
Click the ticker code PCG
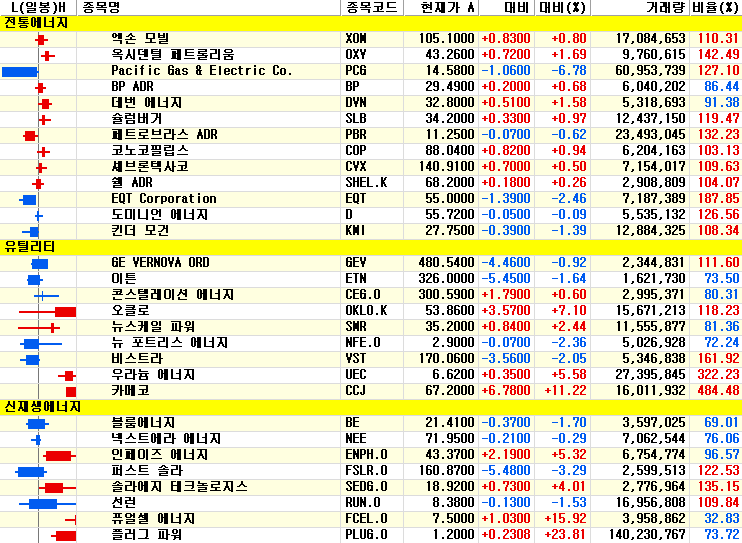pos(356,71)
